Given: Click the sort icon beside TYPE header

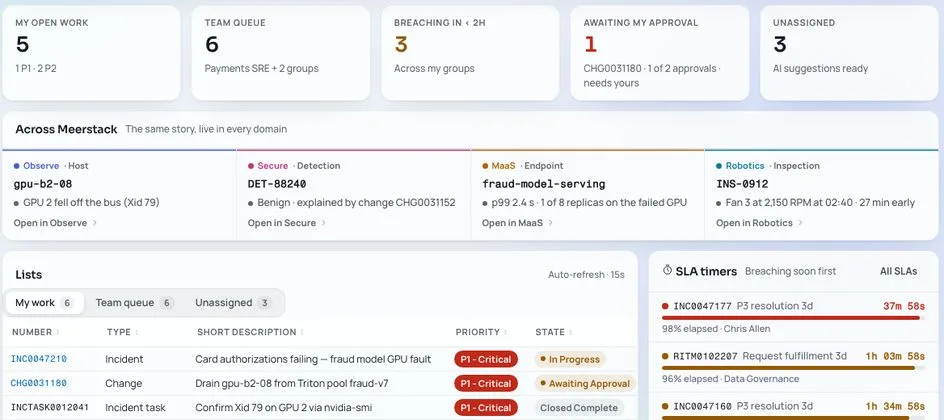Looking at the screenshot, I should tap(137, 332).
